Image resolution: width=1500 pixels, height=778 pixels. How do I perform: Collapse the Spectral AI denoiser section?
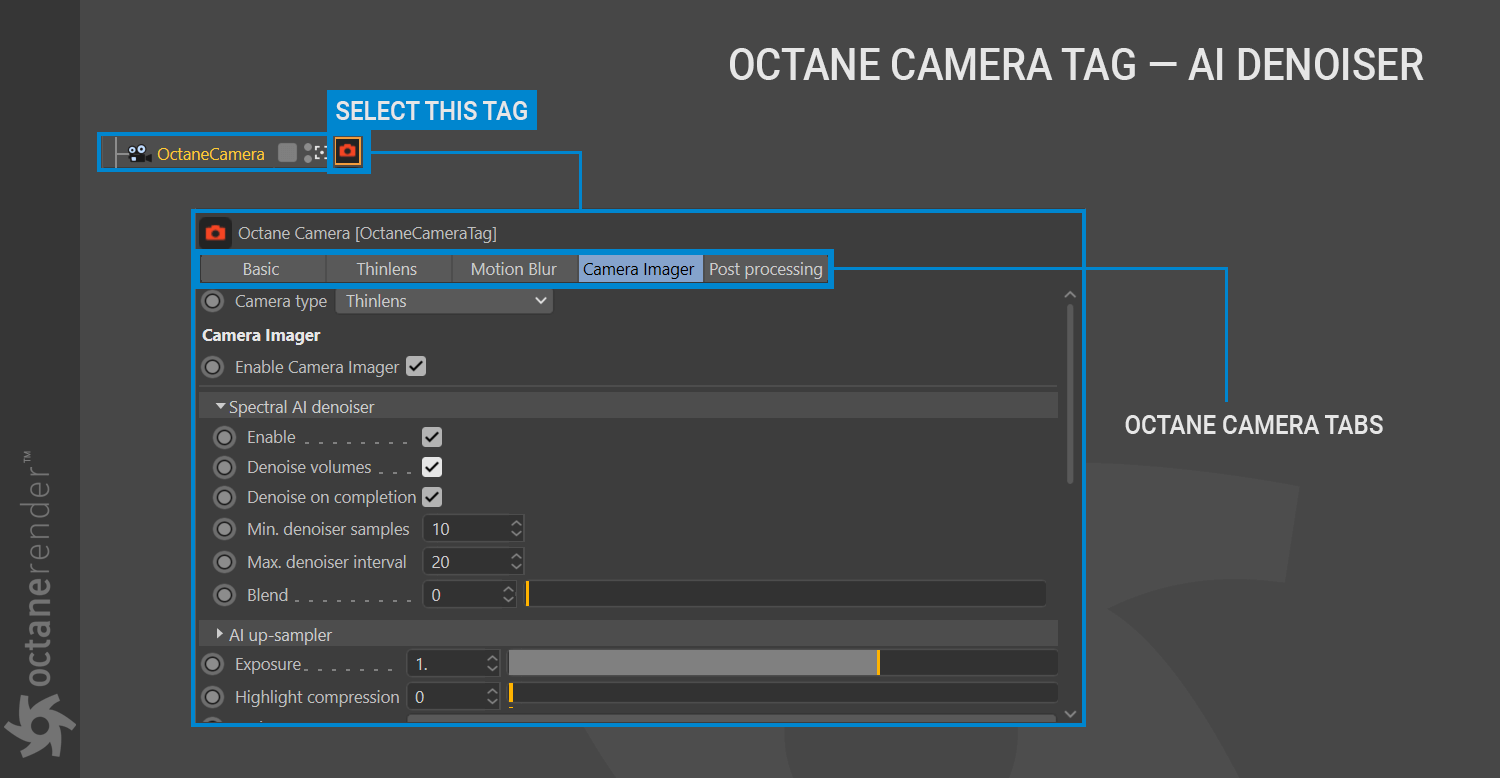point(221,406)
